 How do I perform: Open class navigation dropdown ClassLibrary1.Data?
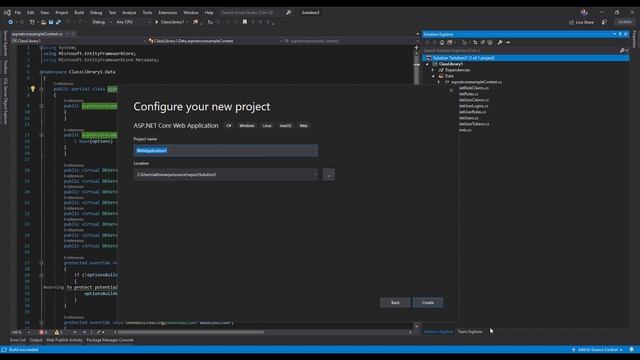[215, 41]
